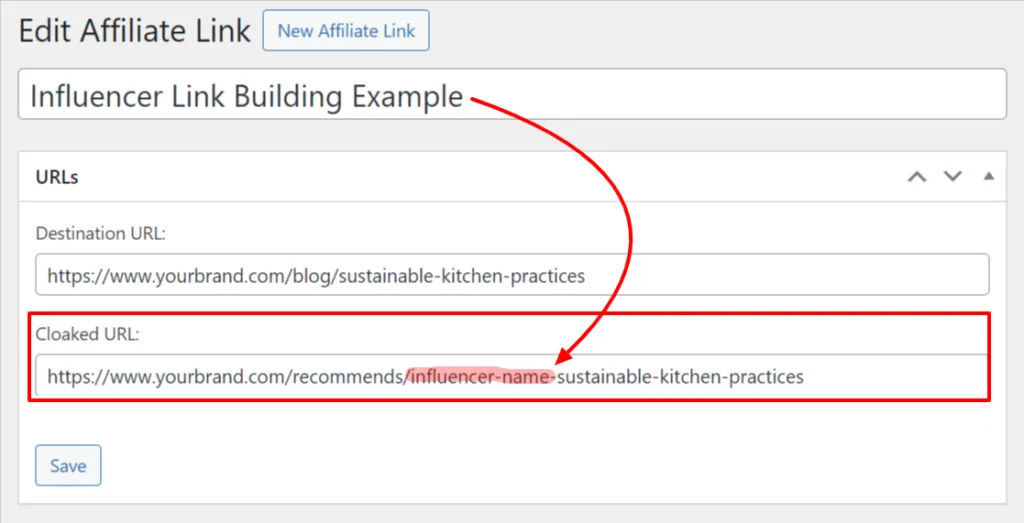Click the Edit Affiliate Link page heading
The image size is (1024, 523).
pyautogui.click(x=135, y=31)
